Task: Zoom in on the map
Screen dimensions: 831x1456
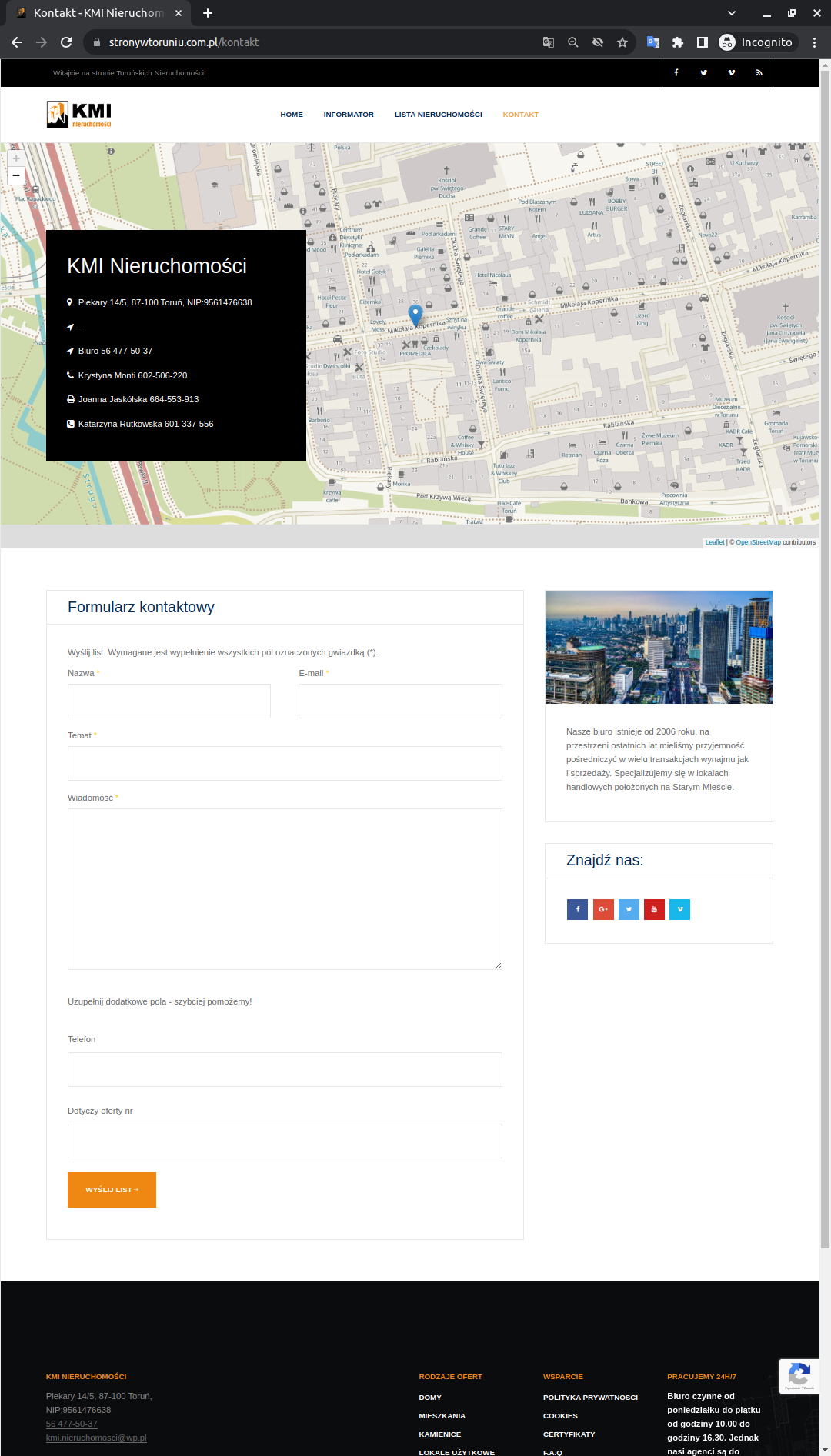Action: coord(16,158)
